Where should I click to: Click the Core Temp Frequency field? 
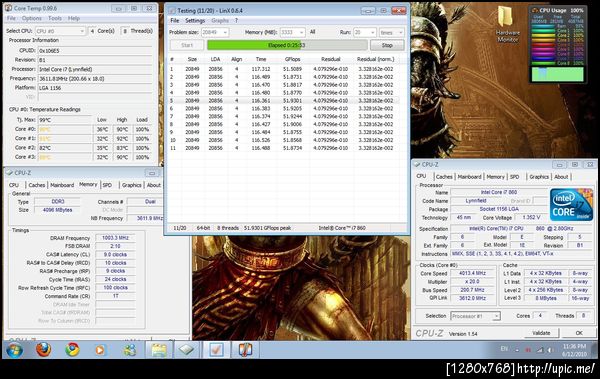tap(95, 78)
